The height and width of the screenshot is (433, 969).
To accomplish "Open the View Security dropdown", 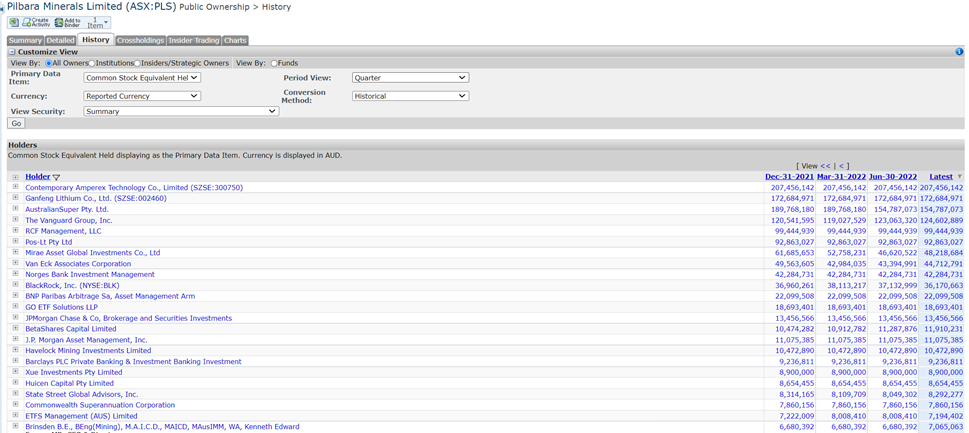I will [x=181, y=112].
